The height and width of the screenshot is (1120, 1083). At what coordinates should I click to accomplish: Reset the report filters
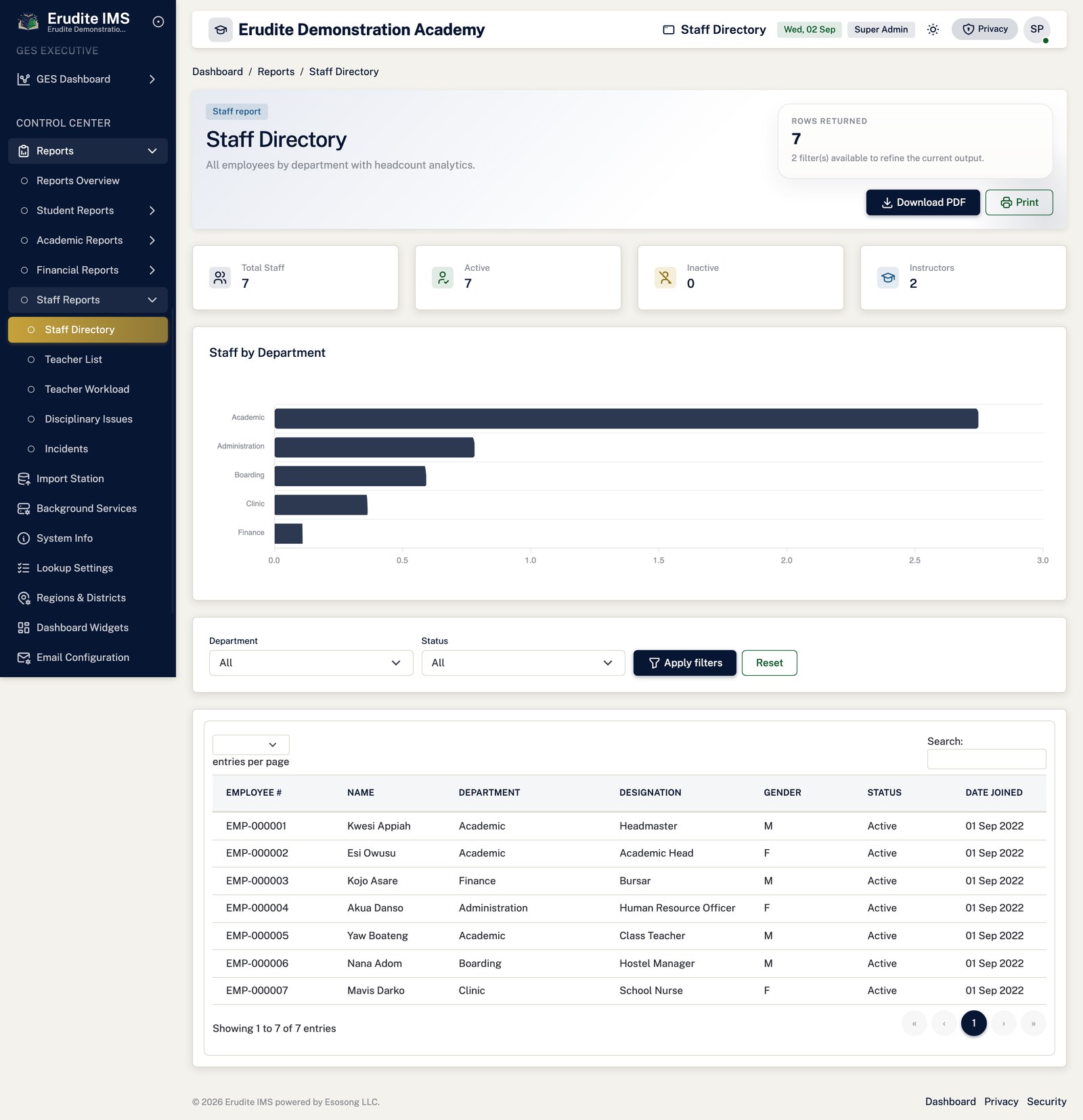click(770, 663)
